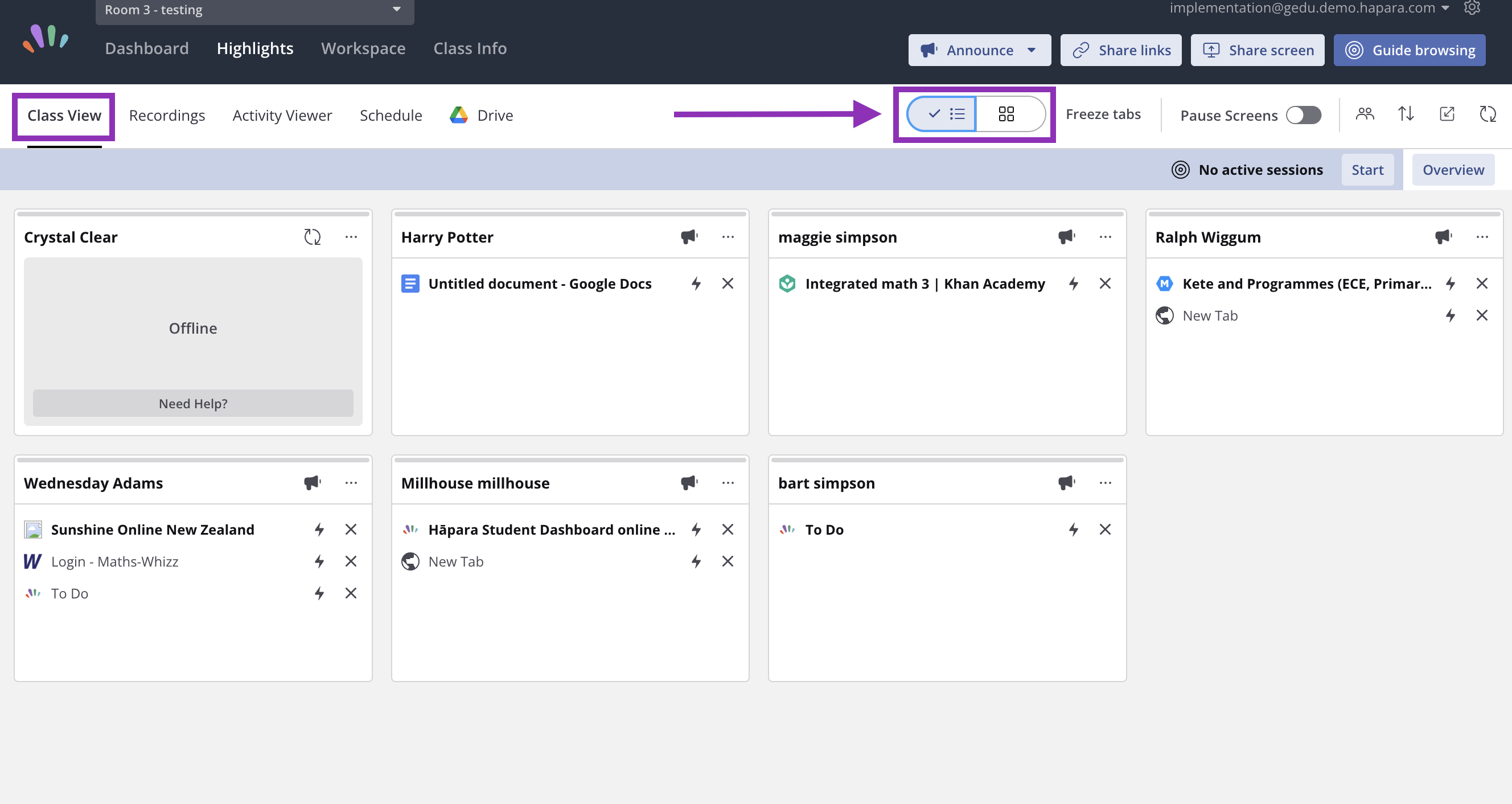1512x804 pixels.
Task: Switch to grid screenshot view
Action: point(1009,114)
